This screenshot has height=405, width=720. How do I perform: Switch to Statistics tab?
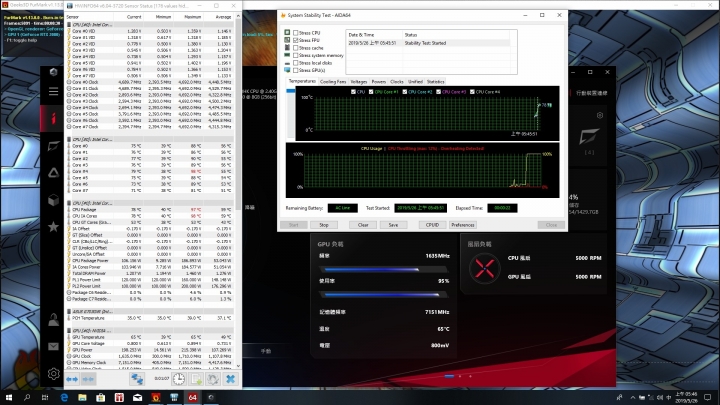click(x=435, y=82)
